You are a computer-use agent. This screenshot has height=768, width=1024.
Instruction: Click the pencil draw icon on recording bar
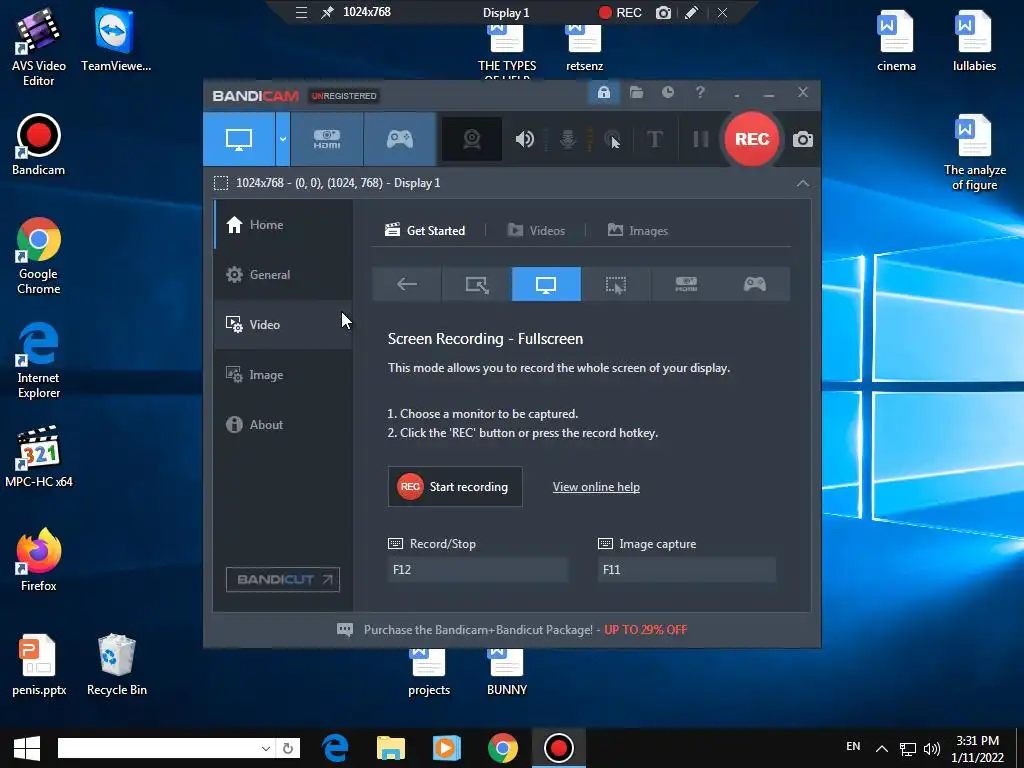pos(692,12)
